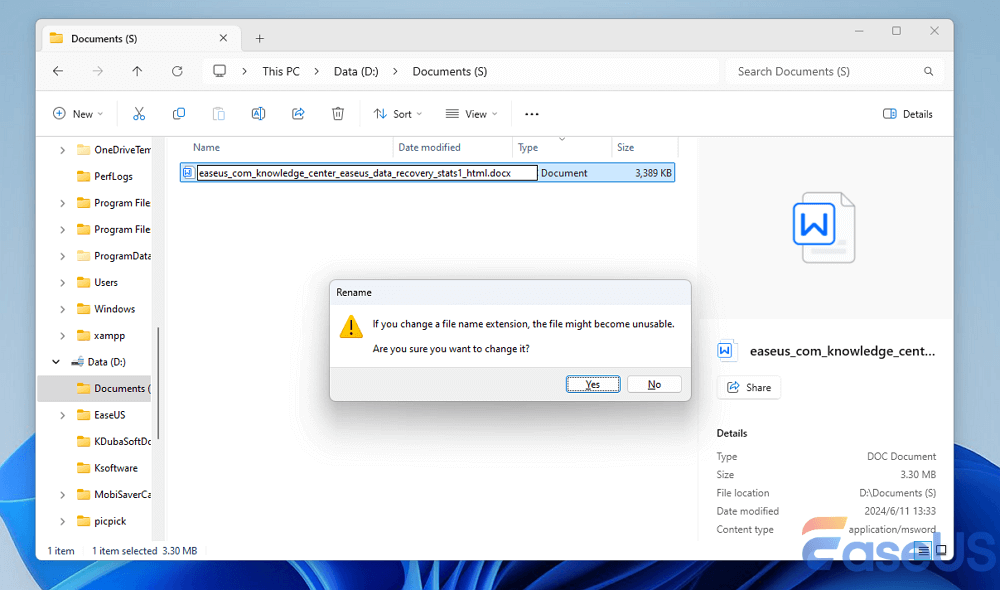Click No in the Rename dialog
1000x590 pixels.
point(654,384)
